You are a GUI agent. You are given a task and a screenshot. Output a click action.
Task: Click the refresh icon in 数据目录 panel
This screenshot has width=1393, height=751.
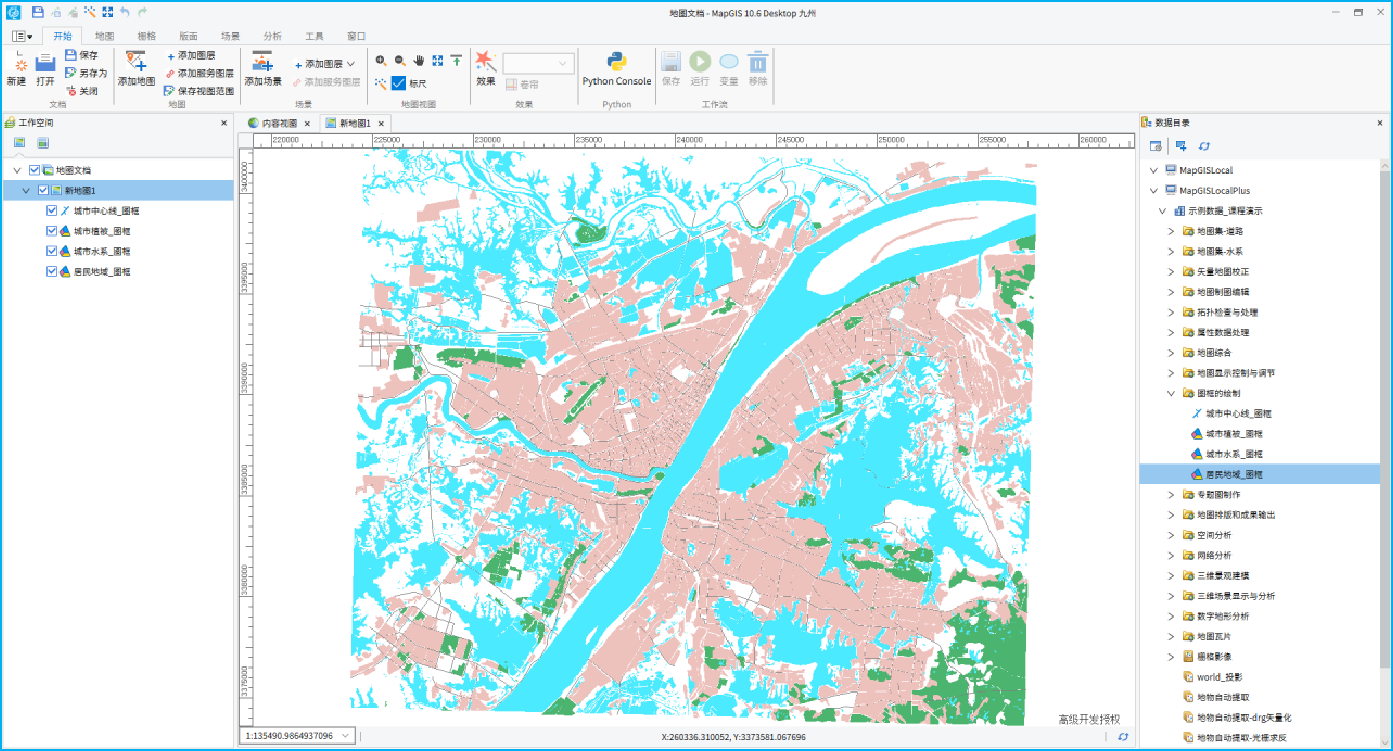(x=1203, y=146)
